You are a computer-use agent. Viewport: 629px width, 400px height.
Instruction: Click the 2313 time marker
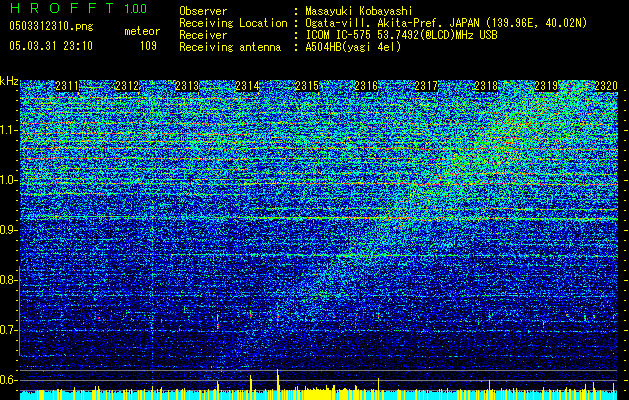[187, 86]
